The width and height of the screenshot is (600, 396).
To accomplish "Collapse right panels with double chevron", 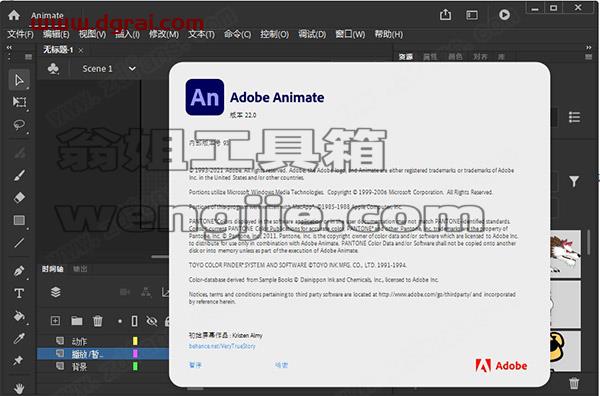I will point(589,47).
